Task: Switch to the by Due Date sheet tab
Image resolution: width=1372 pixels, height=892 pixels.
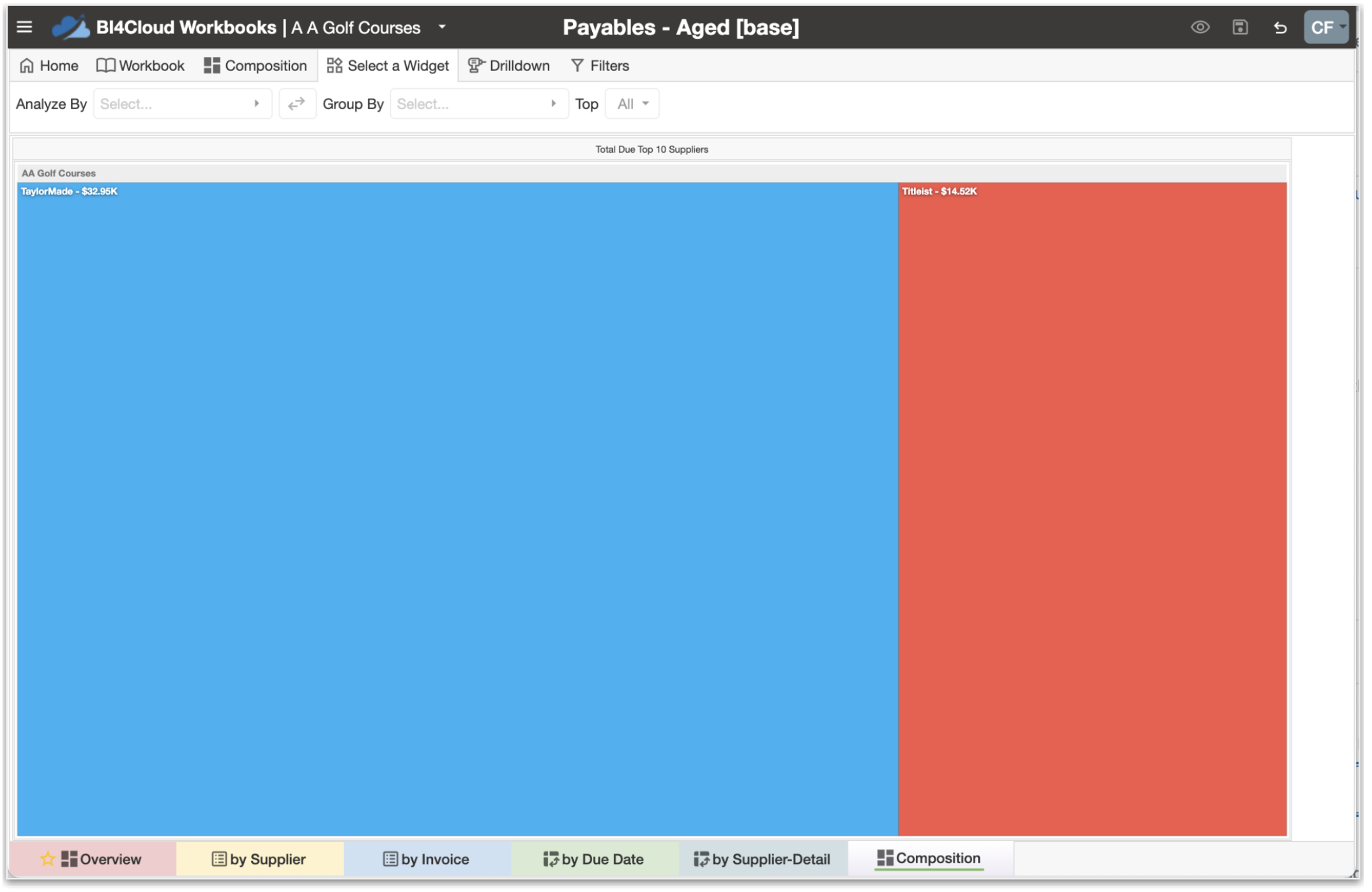Action: (594, 858)
